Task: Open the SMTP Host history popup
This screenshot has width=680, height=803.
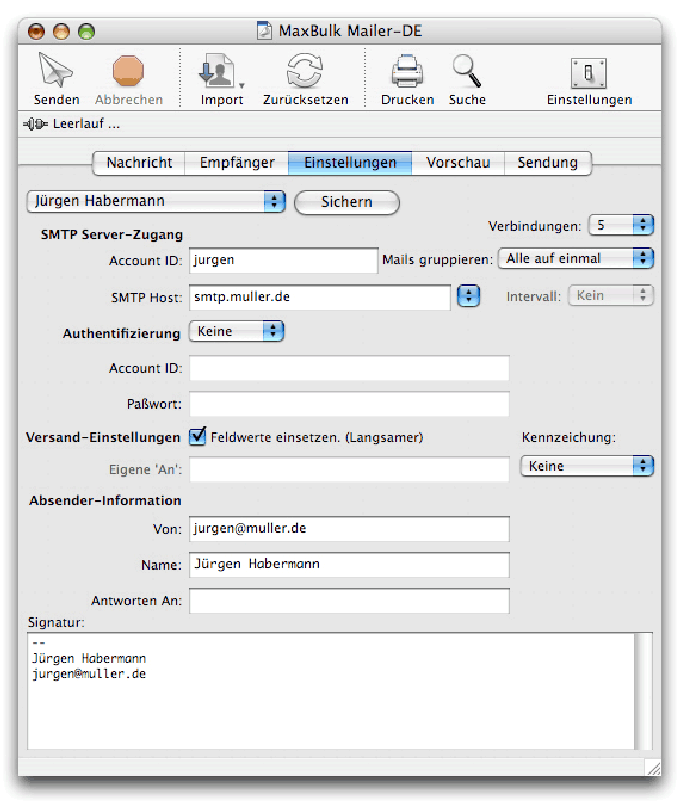Action: pyautogui.click(x=468, y=295)
